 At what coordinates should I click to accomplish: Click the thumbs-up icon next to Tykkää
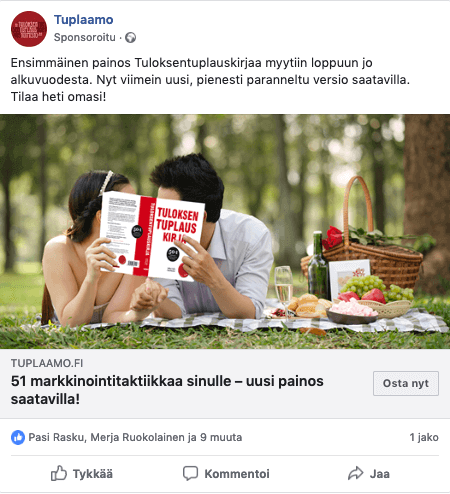[x=59, y=473]
